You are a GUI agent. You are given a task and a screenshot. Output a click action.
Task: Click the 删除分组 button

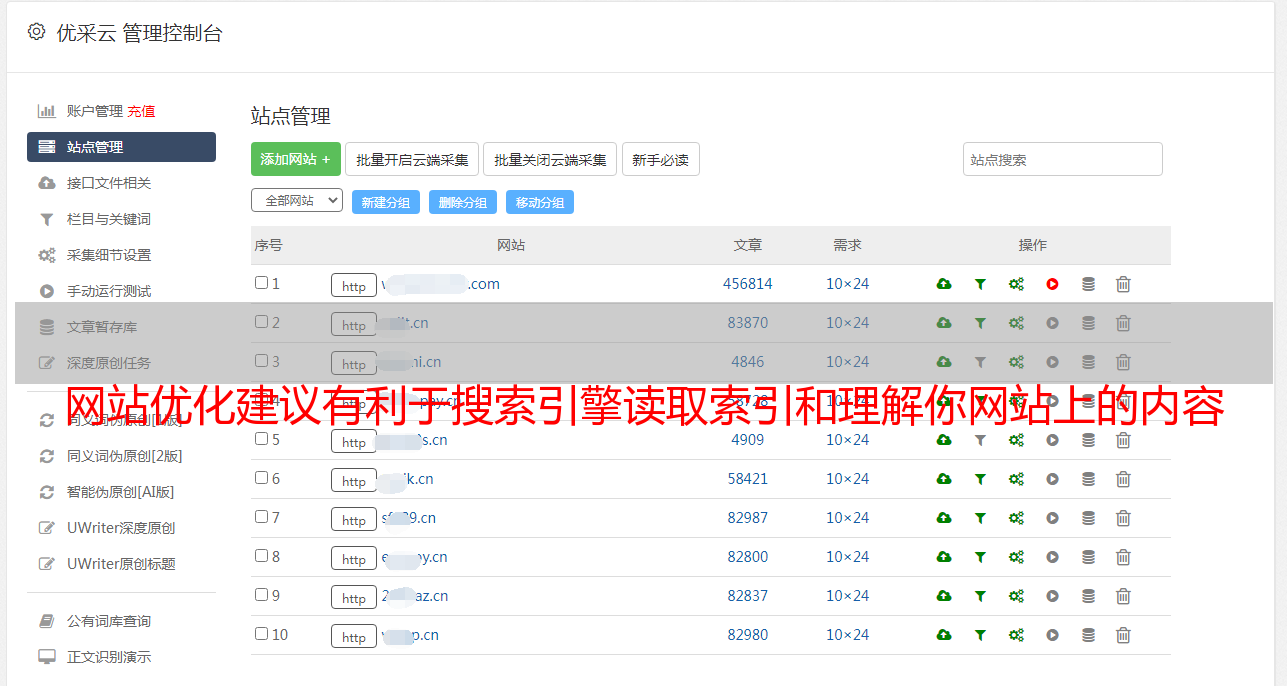(x=463, y=202)
